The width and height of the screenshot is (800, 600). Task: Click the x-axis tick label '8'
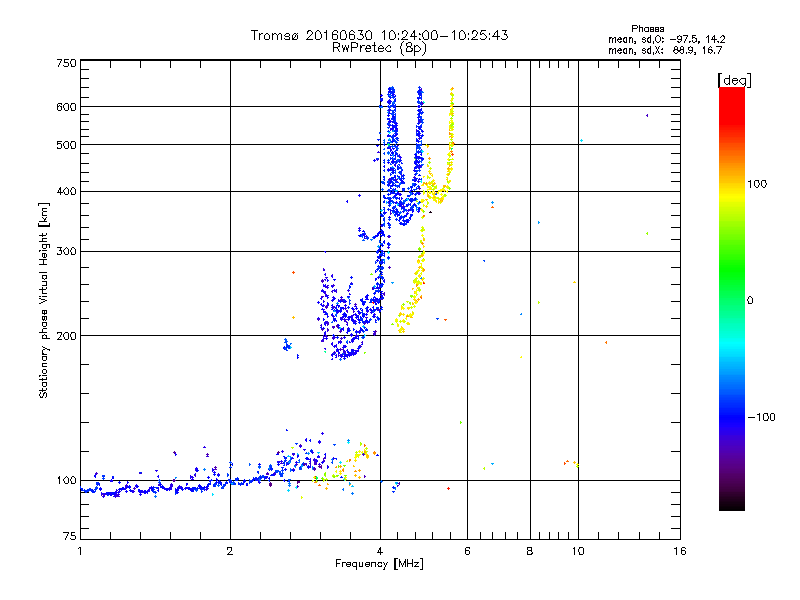530,551
